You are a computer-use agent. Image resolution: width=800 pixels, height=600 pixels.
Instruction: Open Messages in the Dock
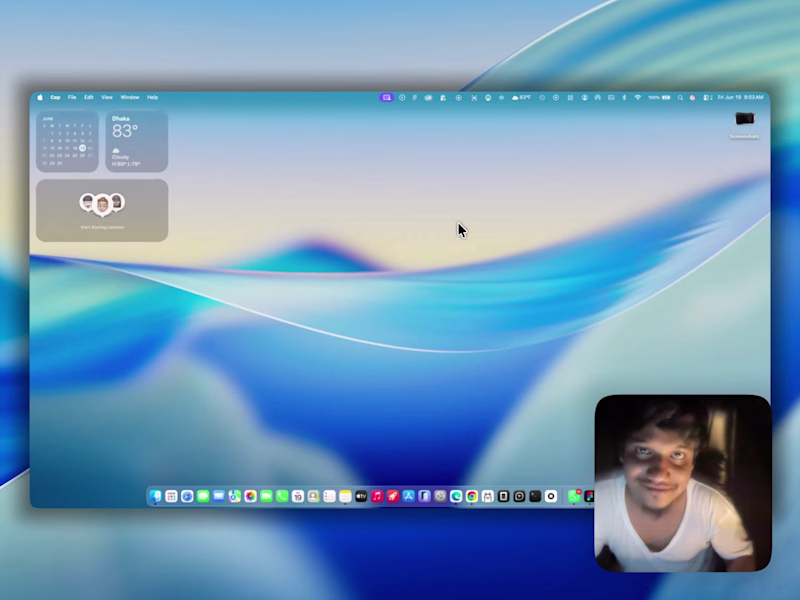coord(203,496)
